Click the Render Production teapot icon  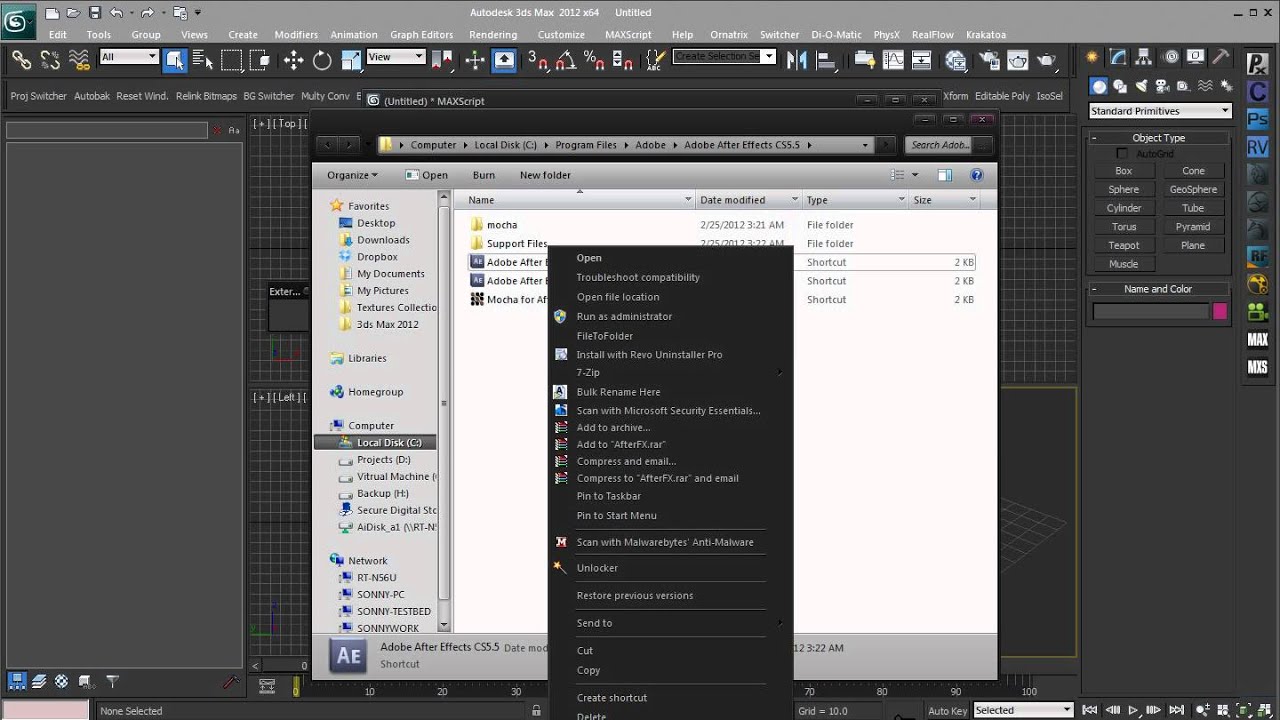click(1046, 60)
